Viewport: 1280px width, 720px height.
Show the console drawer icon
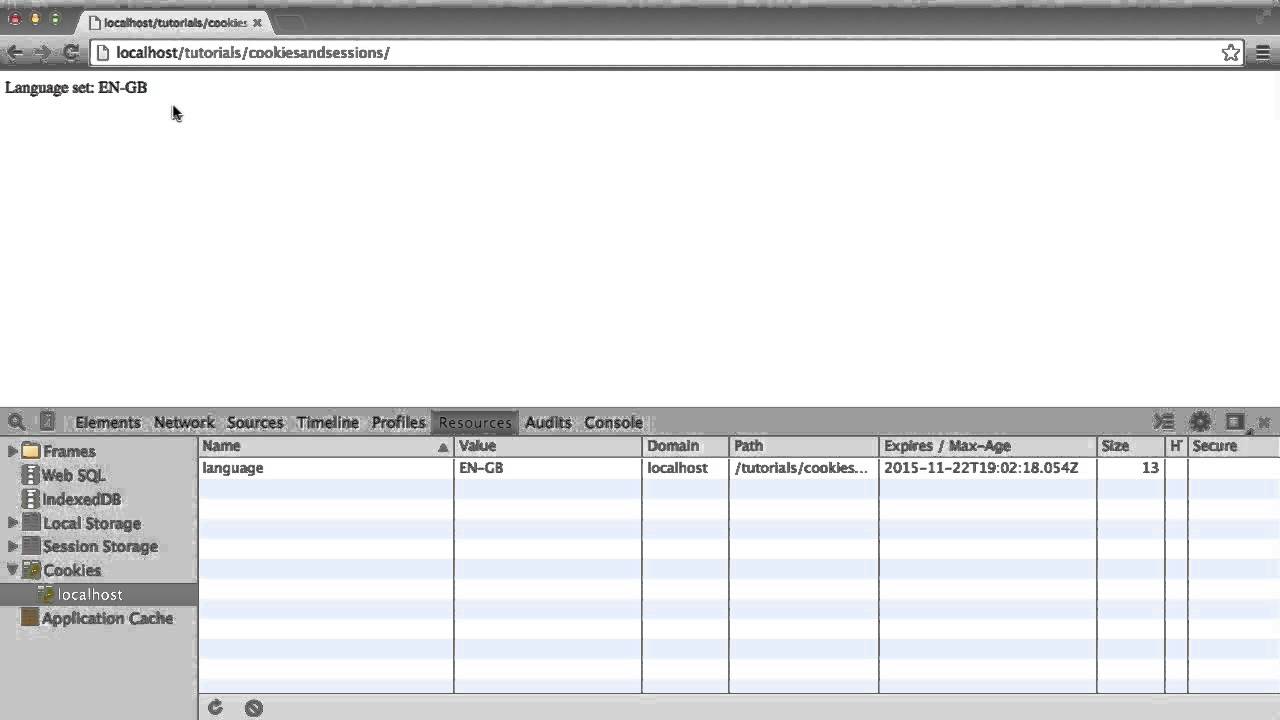(x=1164, y=422)
